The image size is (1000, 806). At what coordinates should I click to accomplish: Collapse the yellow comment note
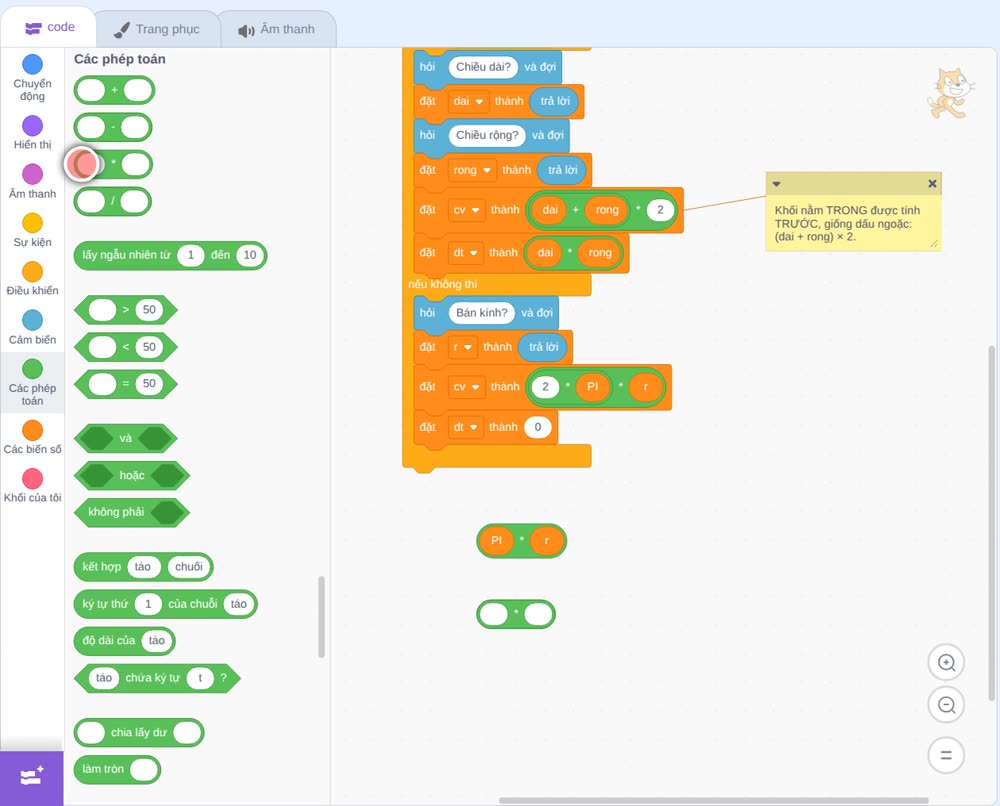(x=776, y=184)
